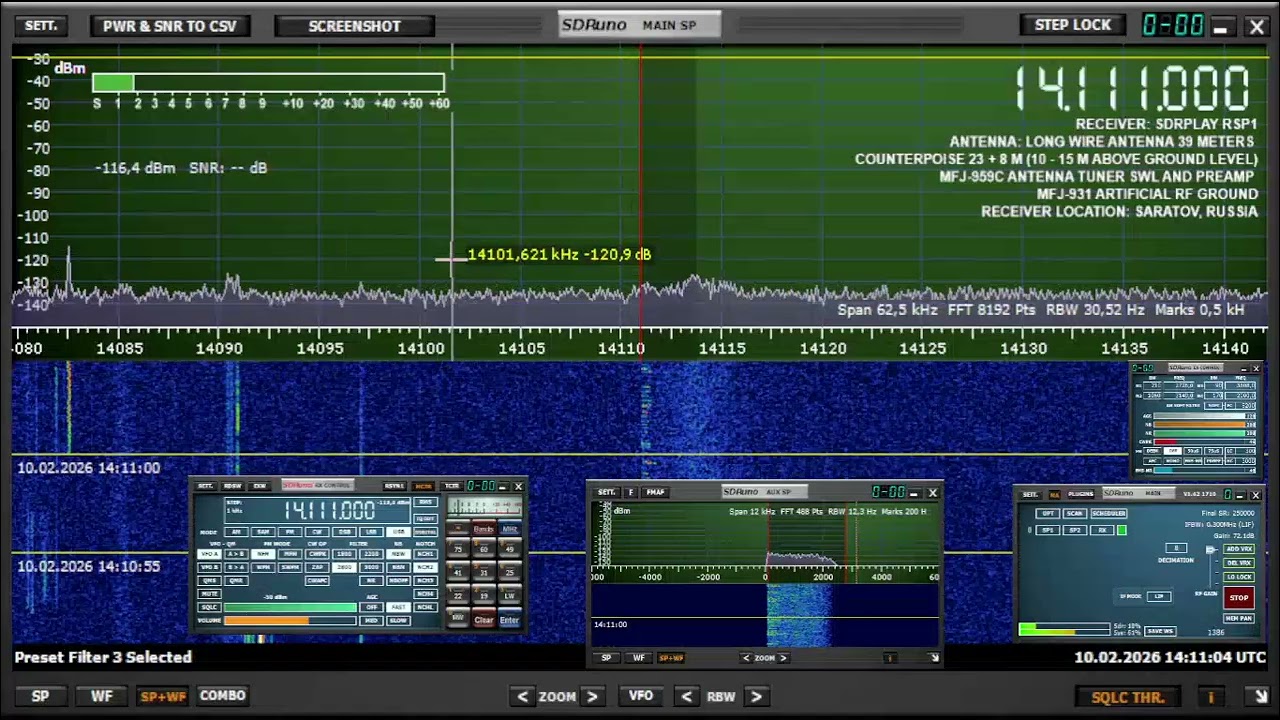Image resolution: width=1280 pixels, height=720 pixels.
Task: Take a capture with SCREENSHOT button
Action: coord(354,26)
